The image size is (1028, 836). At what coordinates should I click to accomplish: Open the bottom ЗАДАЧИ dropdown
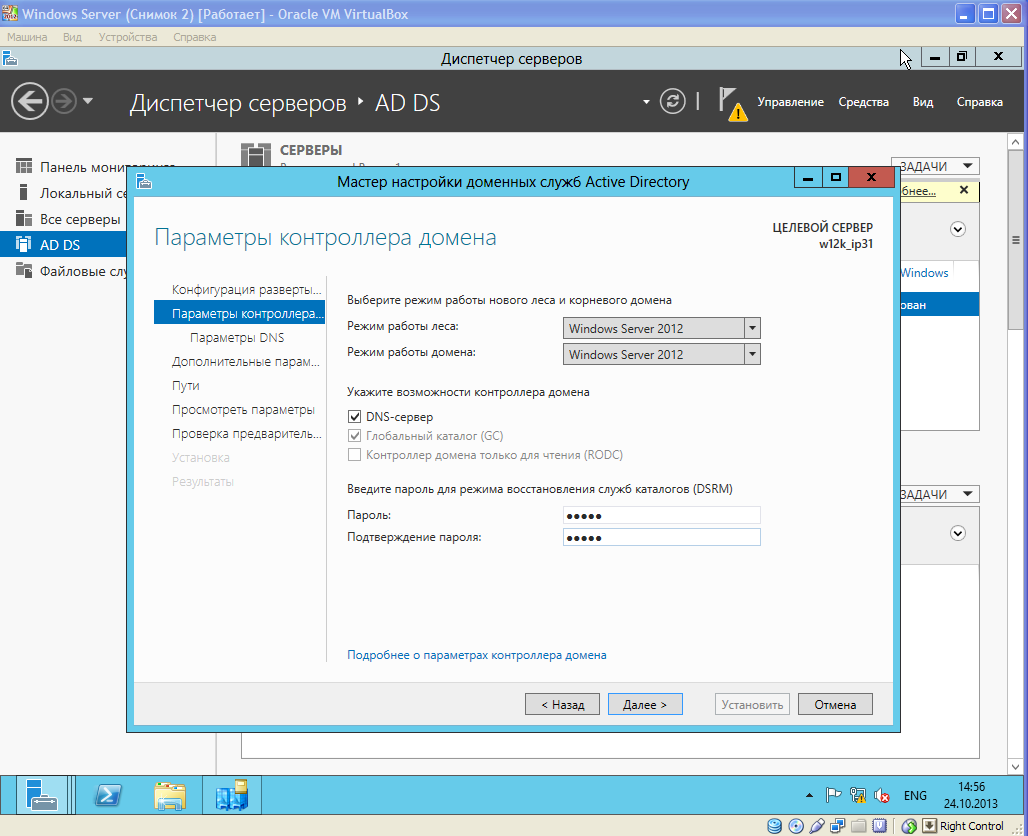(939, 494)
